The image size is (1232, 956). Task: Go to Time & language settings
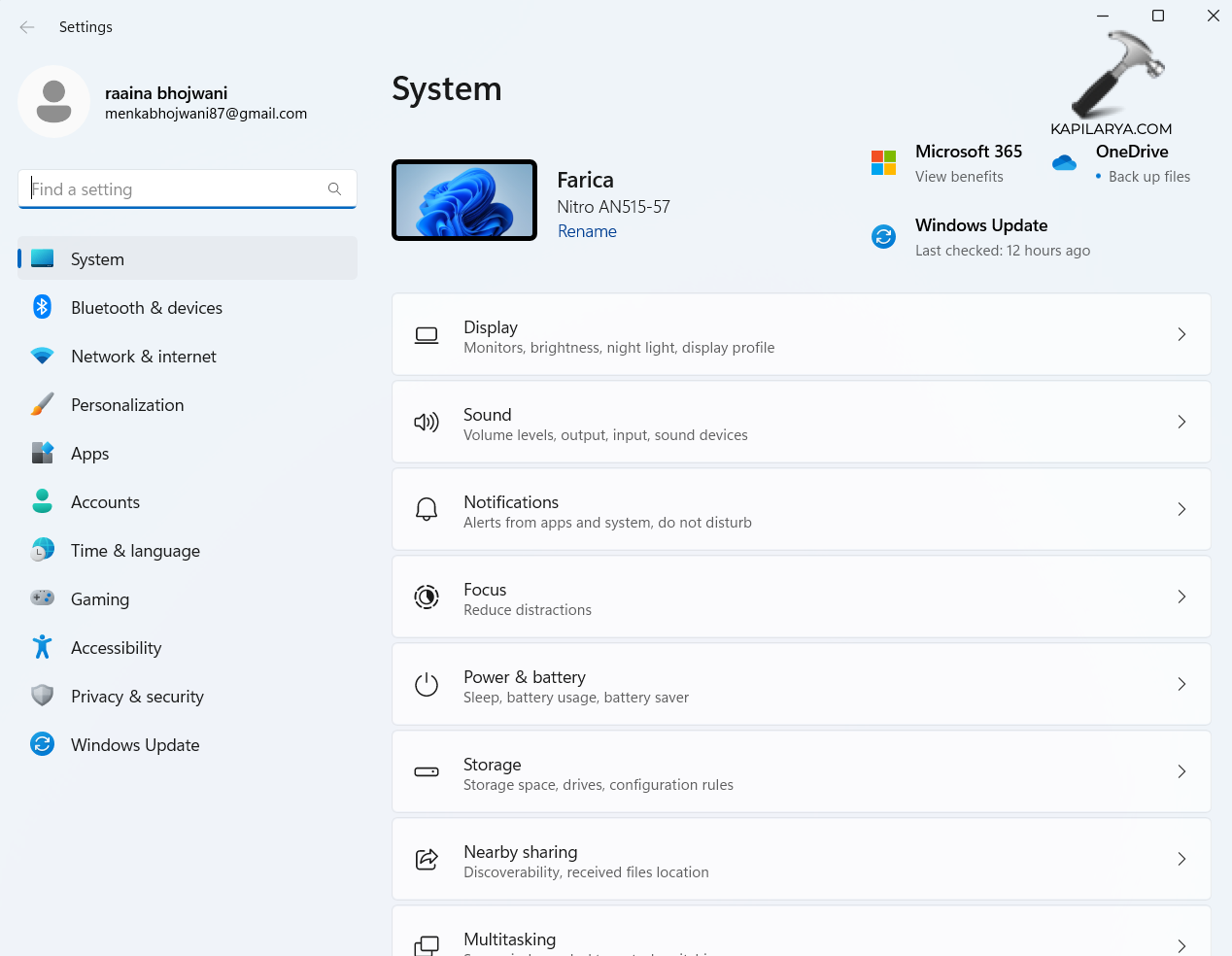coord(135,551)
